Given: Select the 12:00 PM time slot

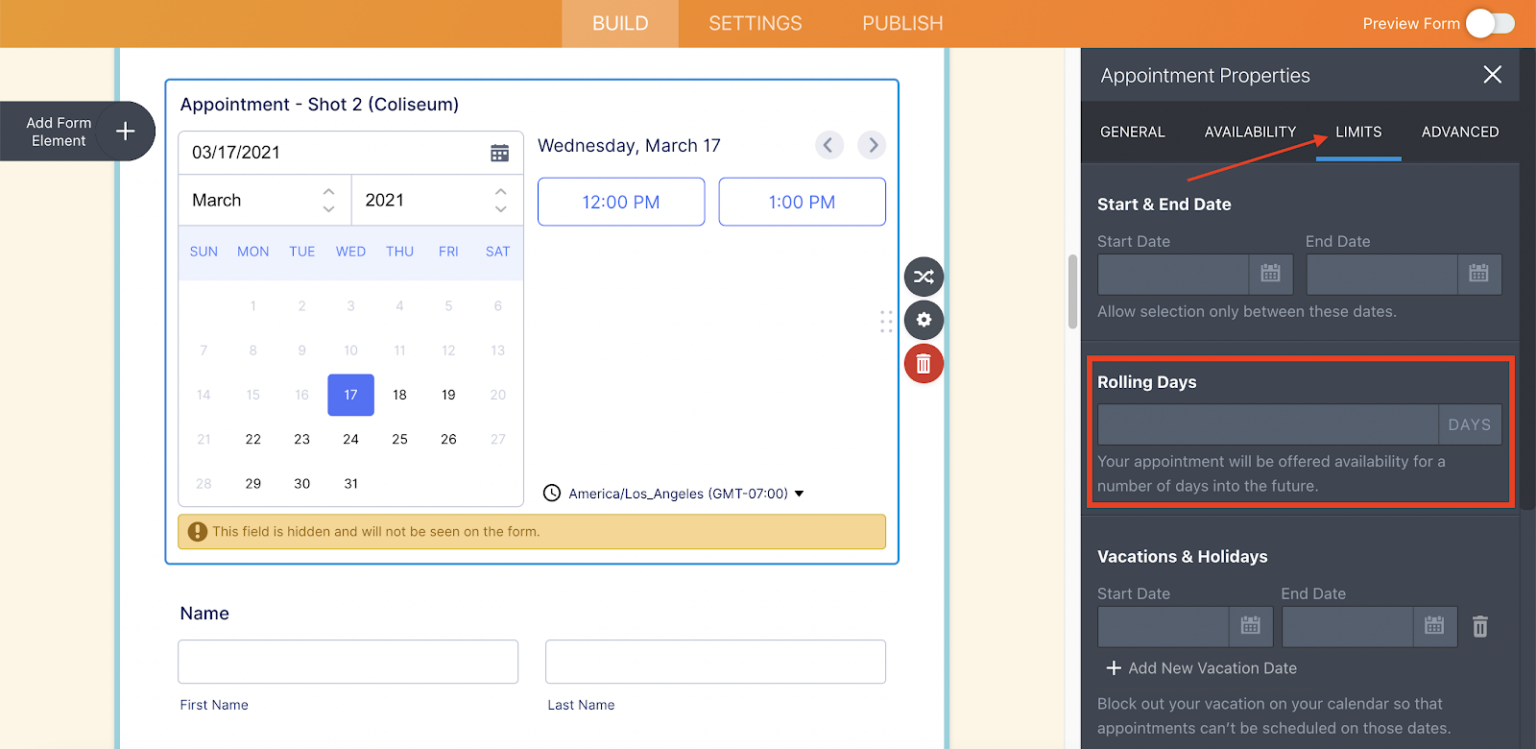Looking at the screenshot, I should [620, 201].
